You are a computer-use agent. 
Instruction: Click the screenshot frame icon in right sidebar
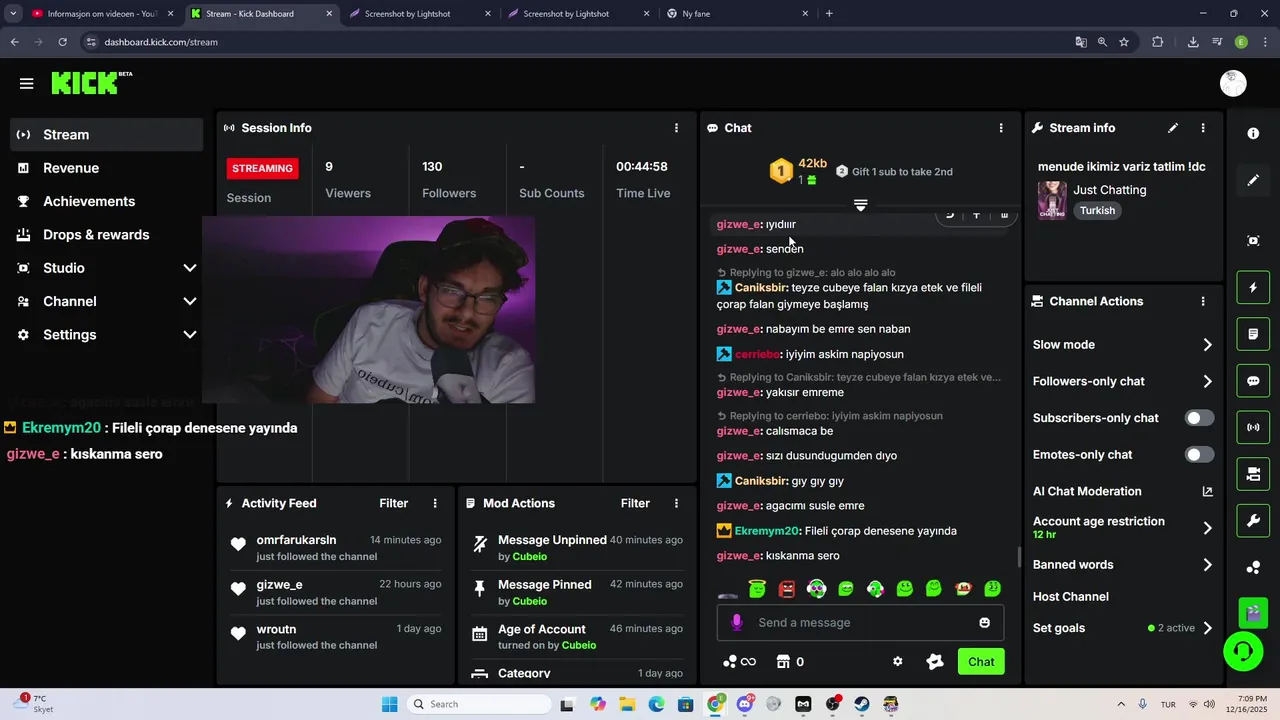[x=1253, y=241]
